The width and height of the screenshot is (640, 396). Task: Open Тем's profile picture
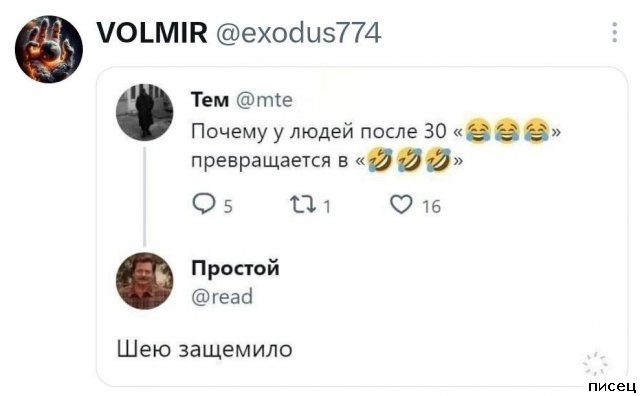click(x=144, y=112)
